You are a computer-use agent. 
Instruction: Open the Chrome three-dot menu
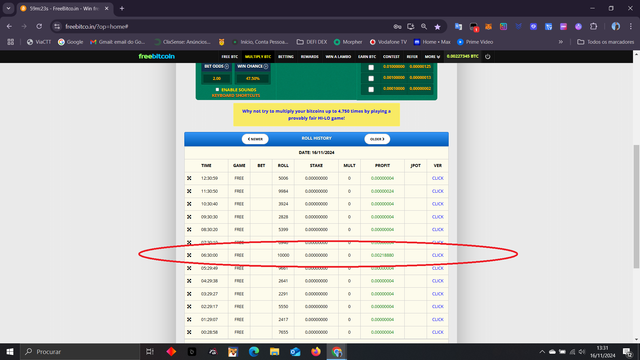pos(631,27)
